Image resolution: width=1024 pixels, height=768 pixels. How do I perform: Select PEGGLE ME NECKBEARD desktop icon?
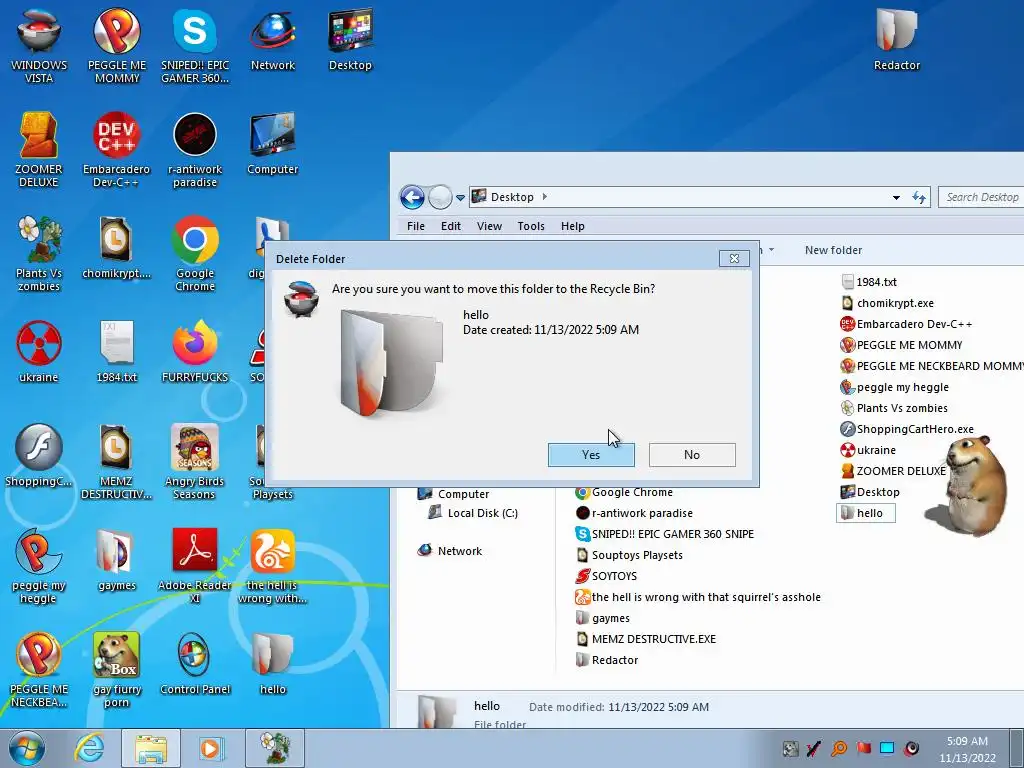click(39, 670)
